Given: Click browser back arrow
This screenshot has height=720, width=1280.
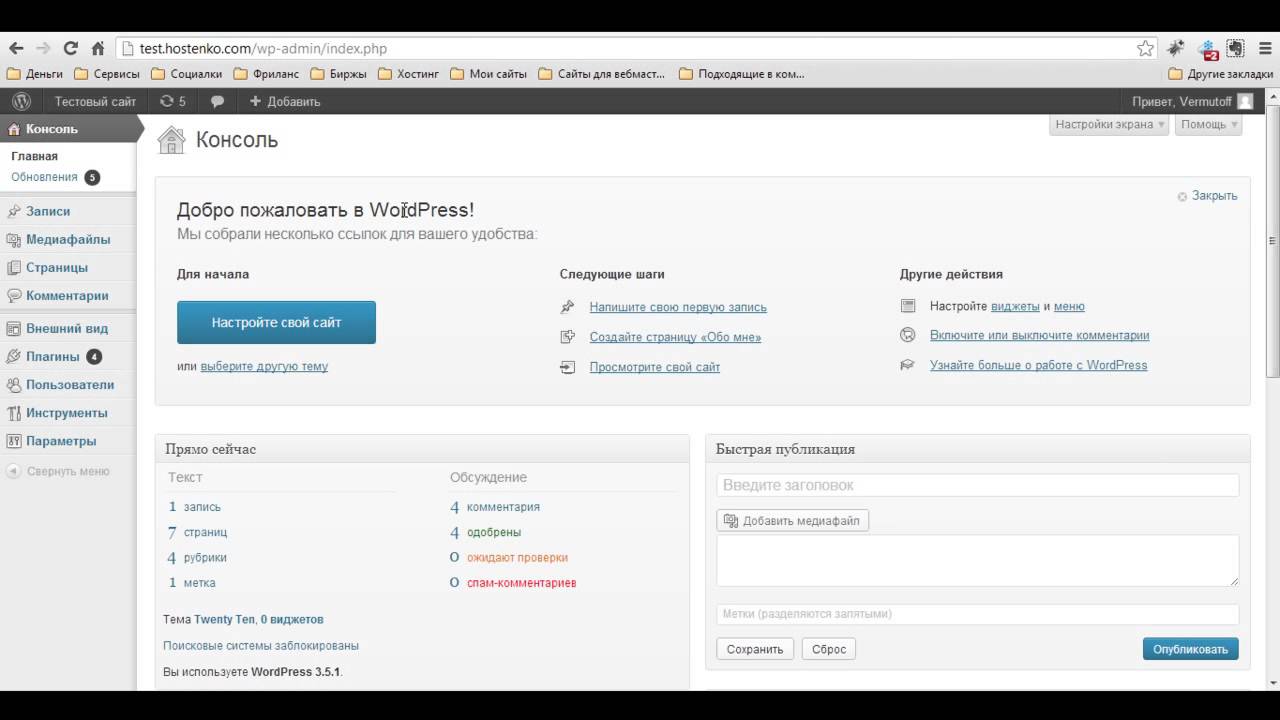Looking at the screenshot, I should (x=16, y=48).
